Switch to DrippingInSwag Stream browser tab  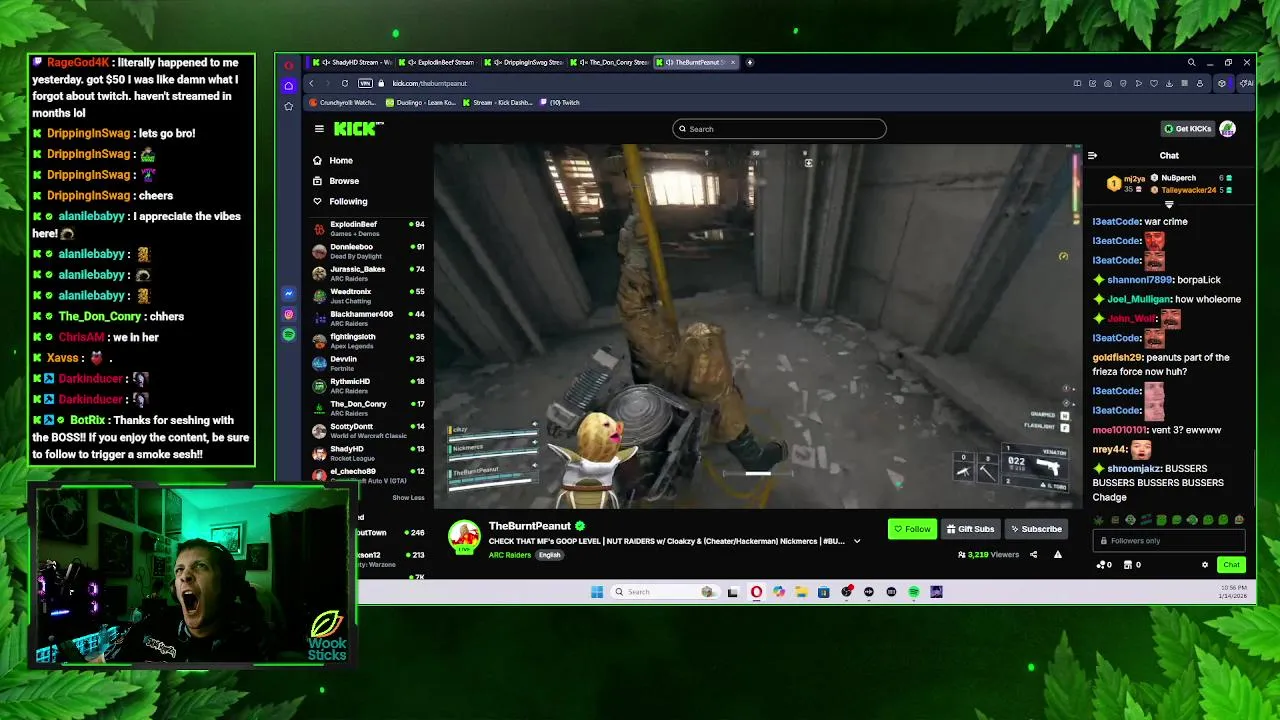point(526,62)
